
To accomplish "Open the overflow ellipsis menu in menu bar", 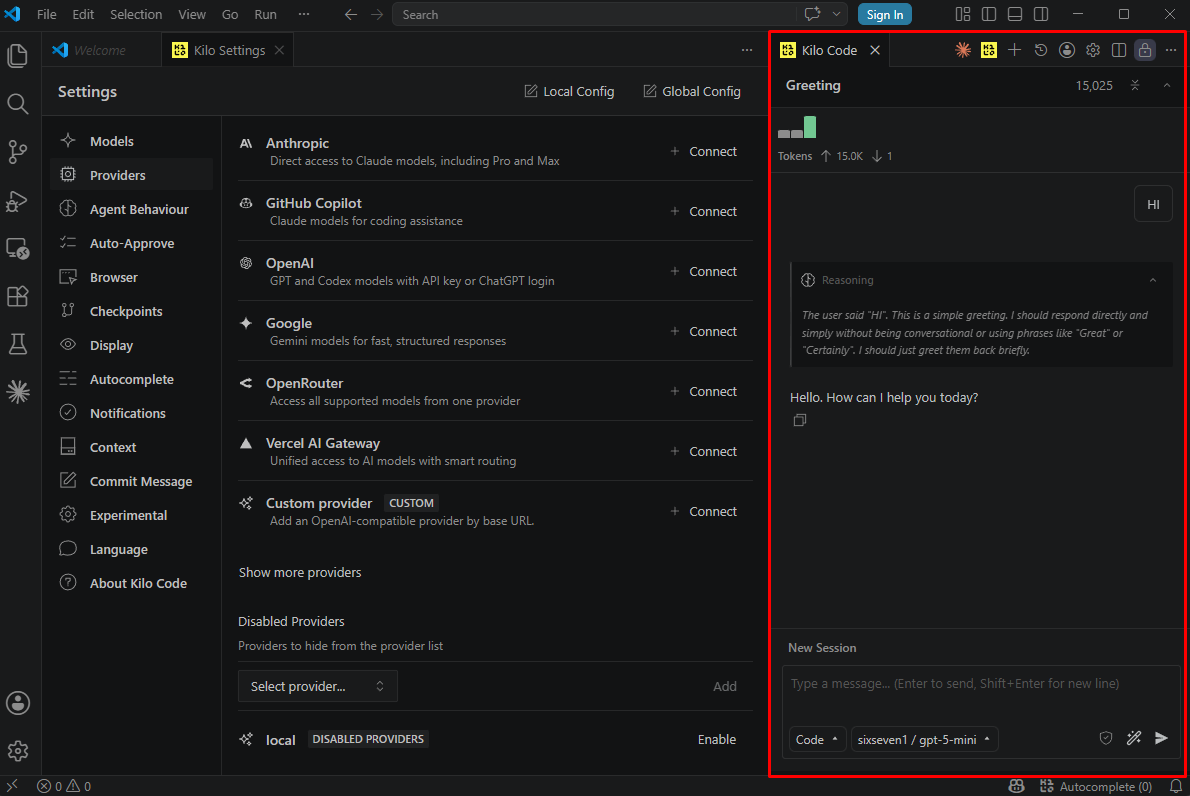I will click(x=304, y=14).
